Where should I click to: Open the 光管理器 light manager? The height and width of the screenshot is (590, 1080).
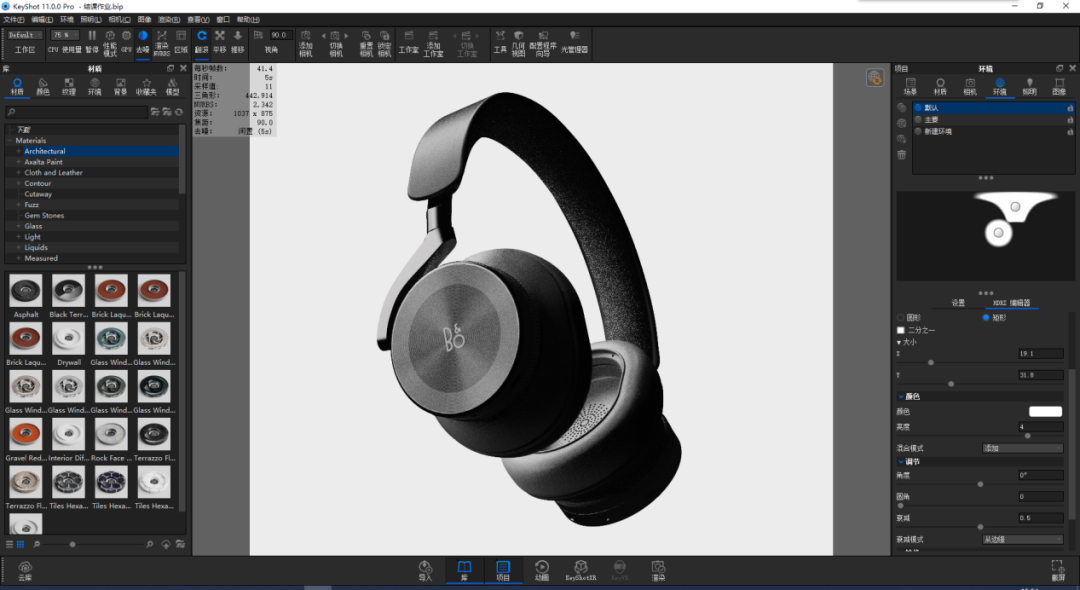pyautogui.click(x=574, y=41)
